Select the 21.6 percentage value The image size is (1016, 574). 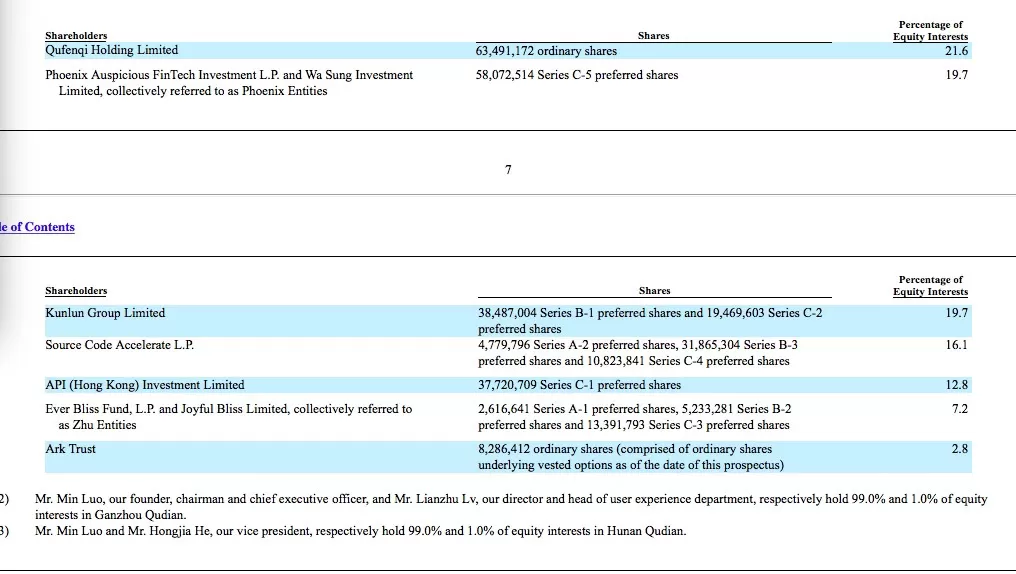coord(956,51)
